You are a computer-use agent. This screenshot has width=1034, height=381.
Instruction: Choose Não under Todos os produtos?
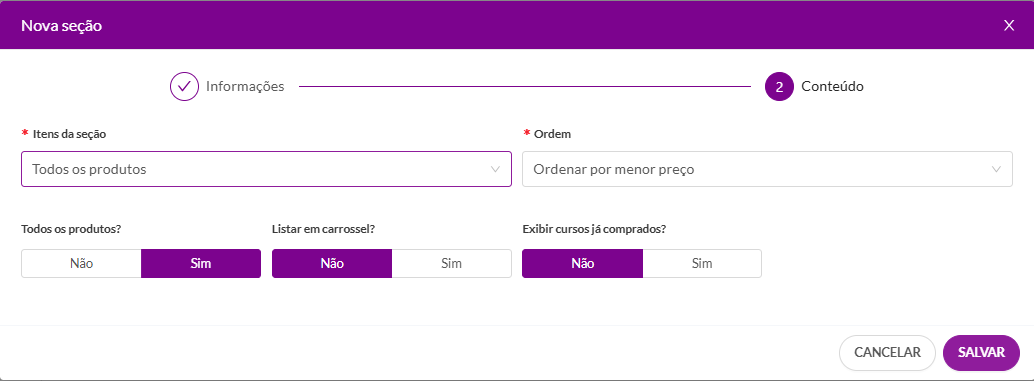(81, 264)
